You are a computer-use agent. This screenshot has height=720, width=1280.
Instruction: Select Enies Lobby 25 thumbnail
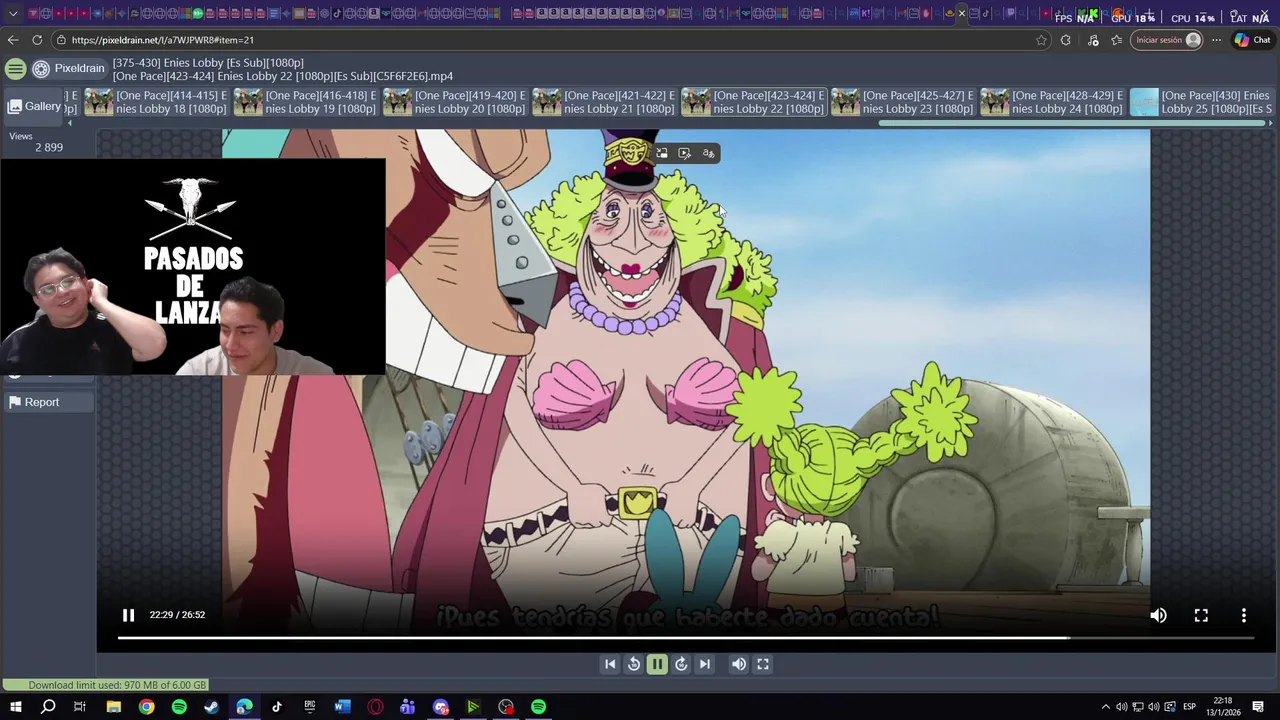[x=1201, y=102]
